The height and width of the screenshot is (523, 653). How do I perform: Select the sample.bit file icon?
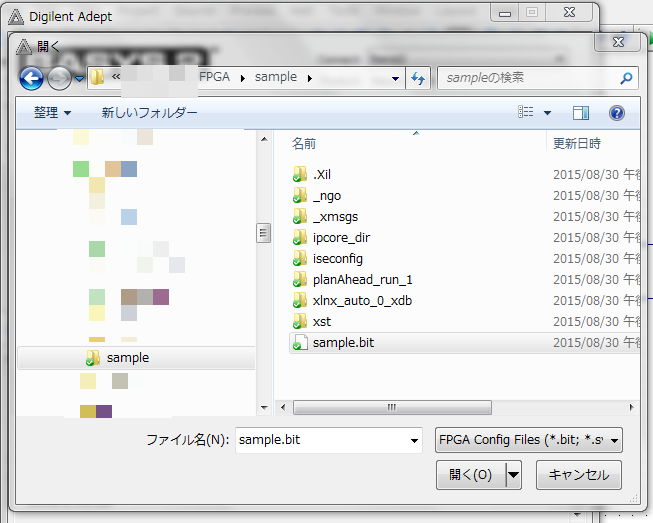[x=300, y=343]
